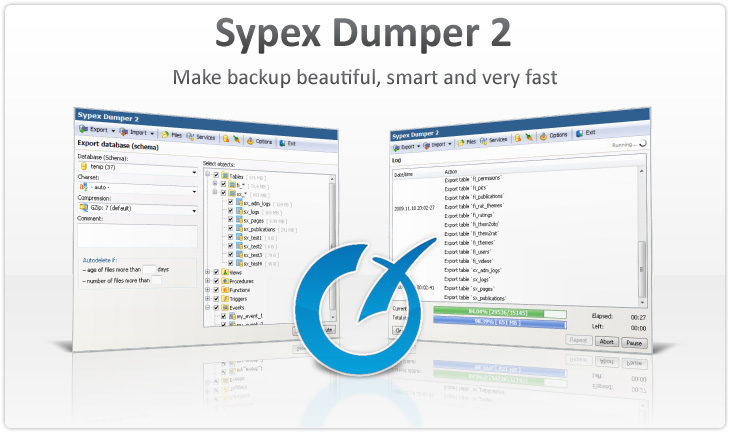Uncheck the sx_pages table checkbox
730x432 pixels.
[230, 220]
